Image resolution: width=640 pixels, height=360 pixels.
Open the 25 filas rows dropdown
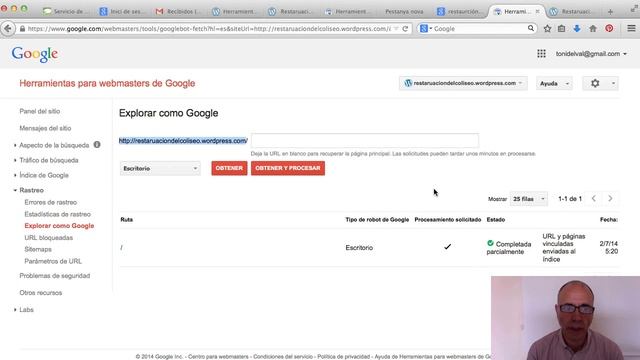click(x=529, y=199)
